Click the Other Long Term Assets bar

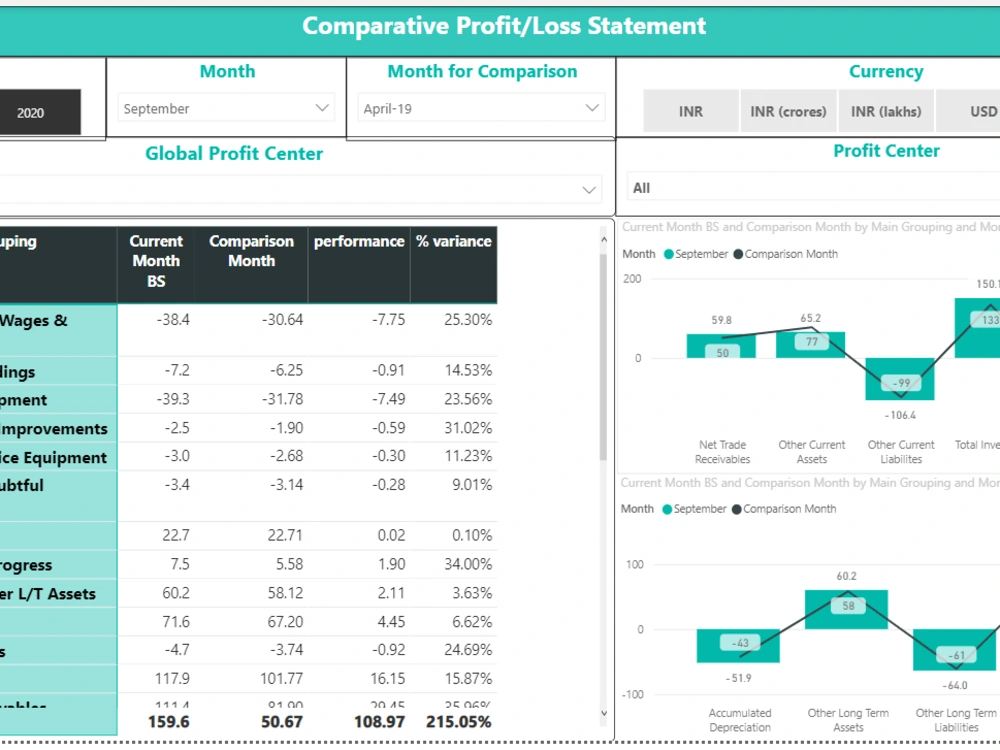point(847,608)
